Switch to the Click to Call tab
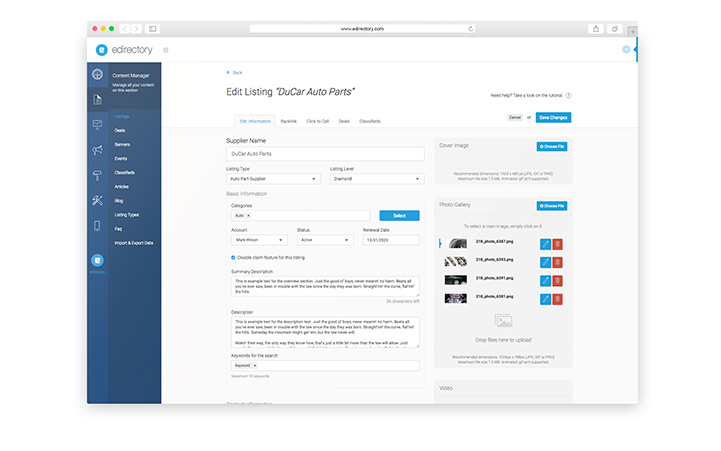The width and height of the screenshot is (721, 451). [318, 121]
